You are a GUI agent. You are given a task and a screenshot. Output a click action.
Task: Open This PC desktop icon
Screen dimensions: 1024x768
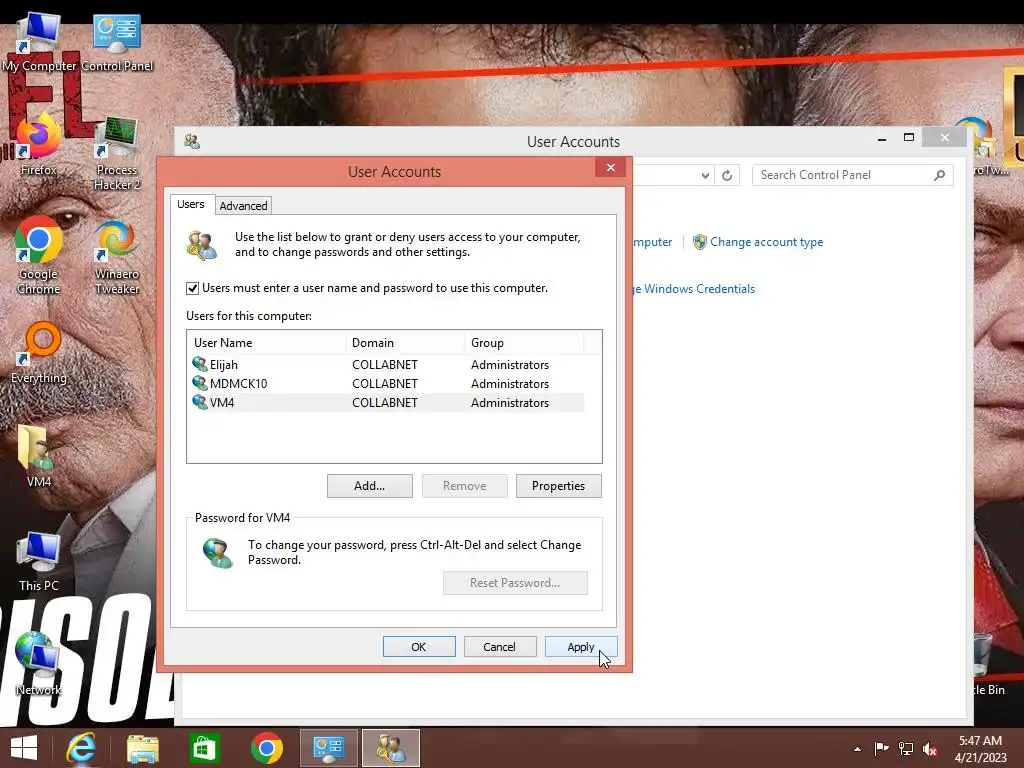click(39, 561)
